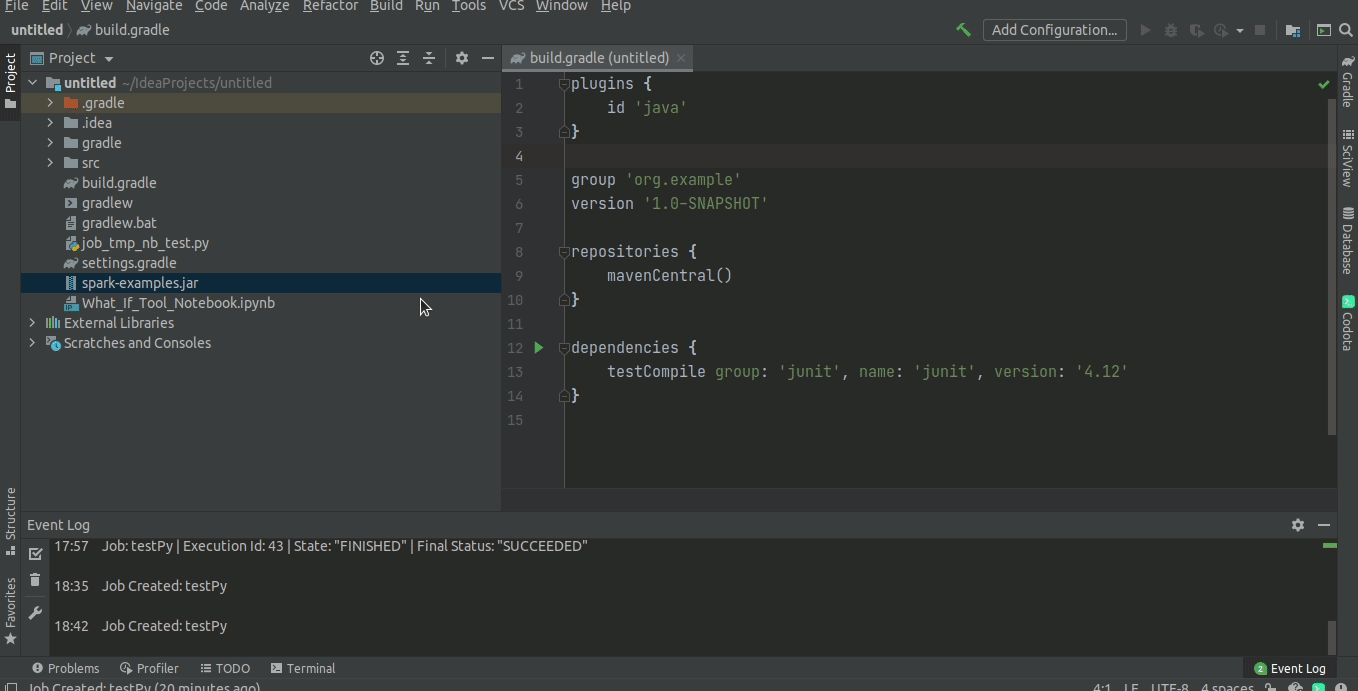Toggle the Structure tool window sidebar

pyautogui.click(x=10, y=521)
